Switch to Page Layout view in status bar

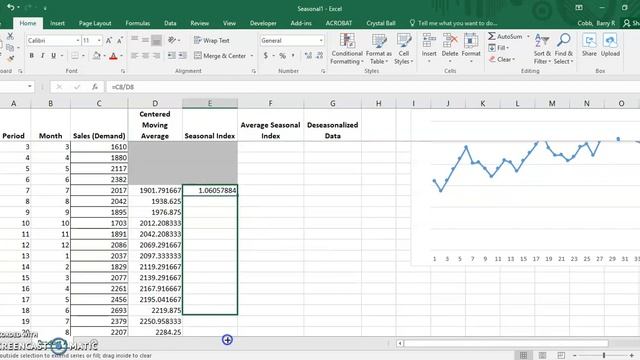pyautogui.click(x=542, y=356)
